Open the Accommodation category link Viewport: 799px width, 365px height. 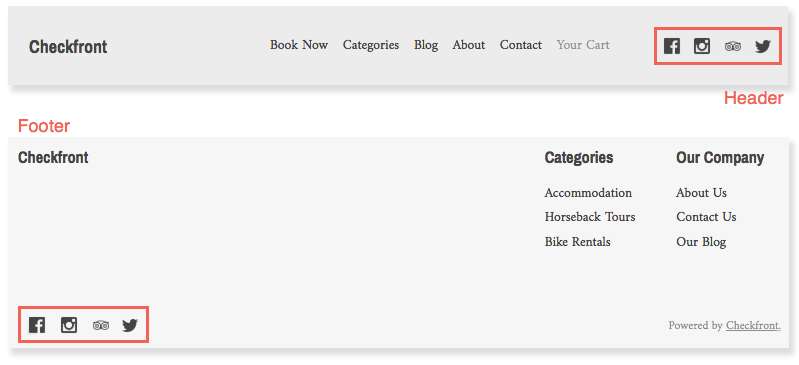tap(588, 193)
